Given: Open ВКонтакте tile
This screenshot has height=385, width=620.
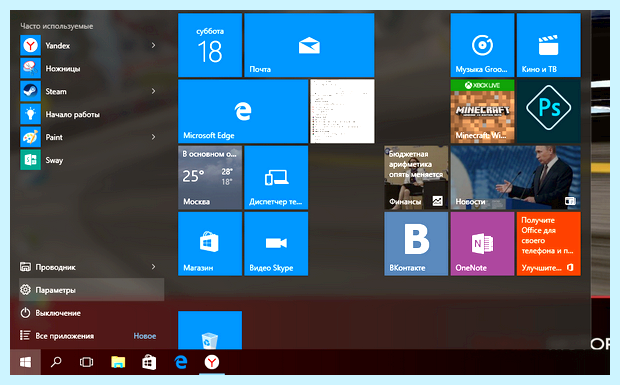Looking at the screenshot, I should tap(416, 243).
